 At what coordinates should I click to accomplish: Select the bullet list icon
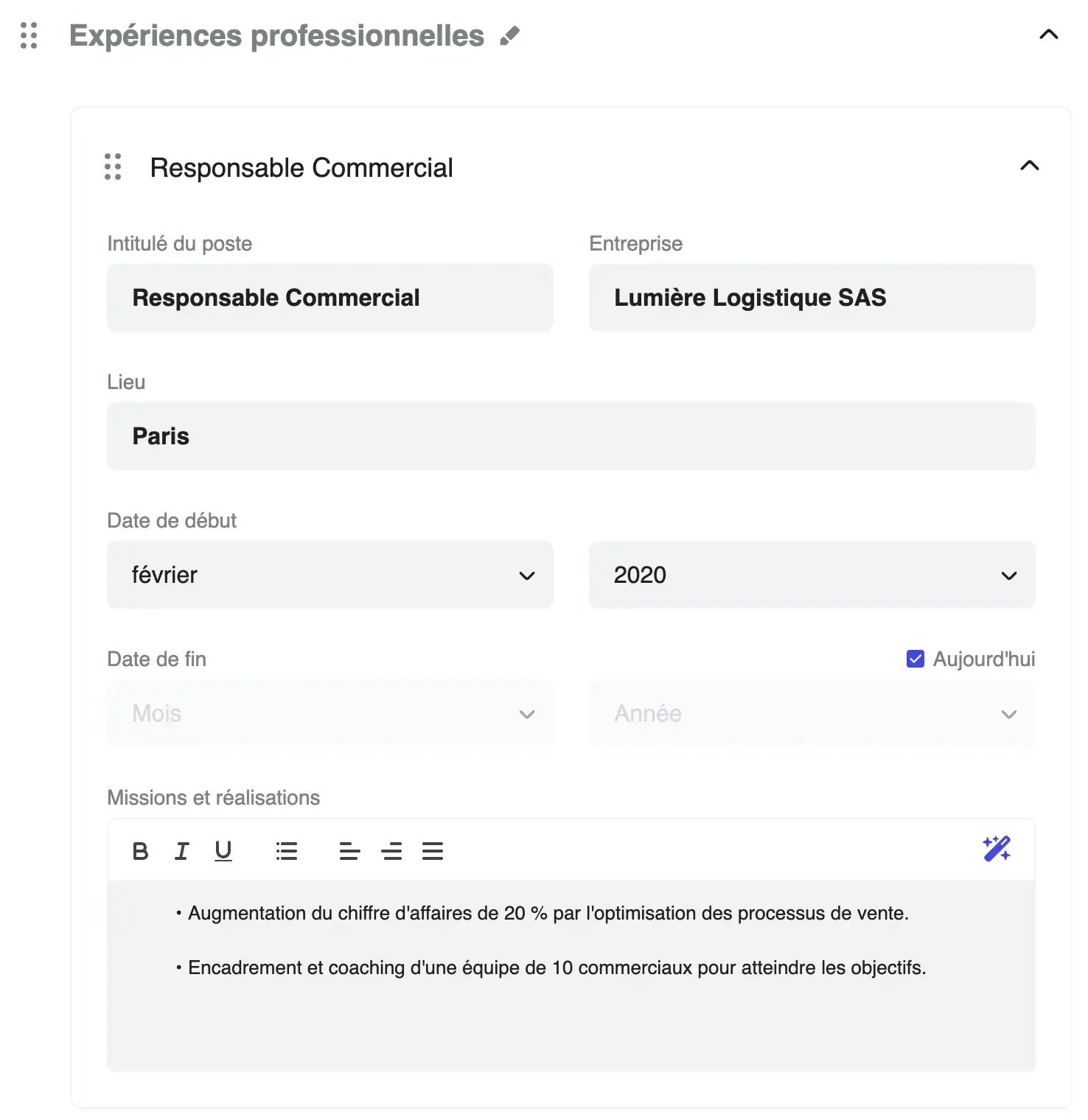(286, 851)
